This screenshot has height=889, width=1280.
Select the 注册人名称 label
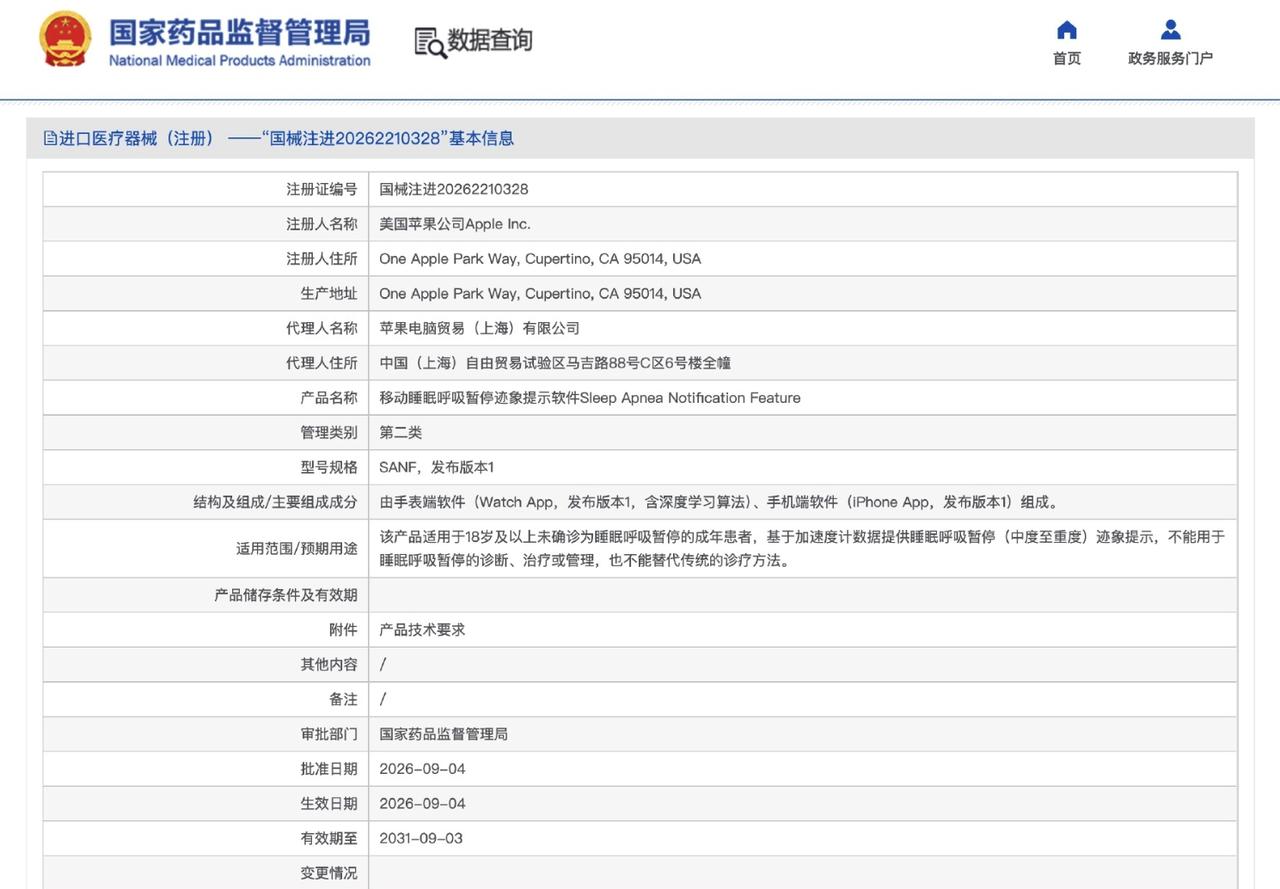[322, 224]
